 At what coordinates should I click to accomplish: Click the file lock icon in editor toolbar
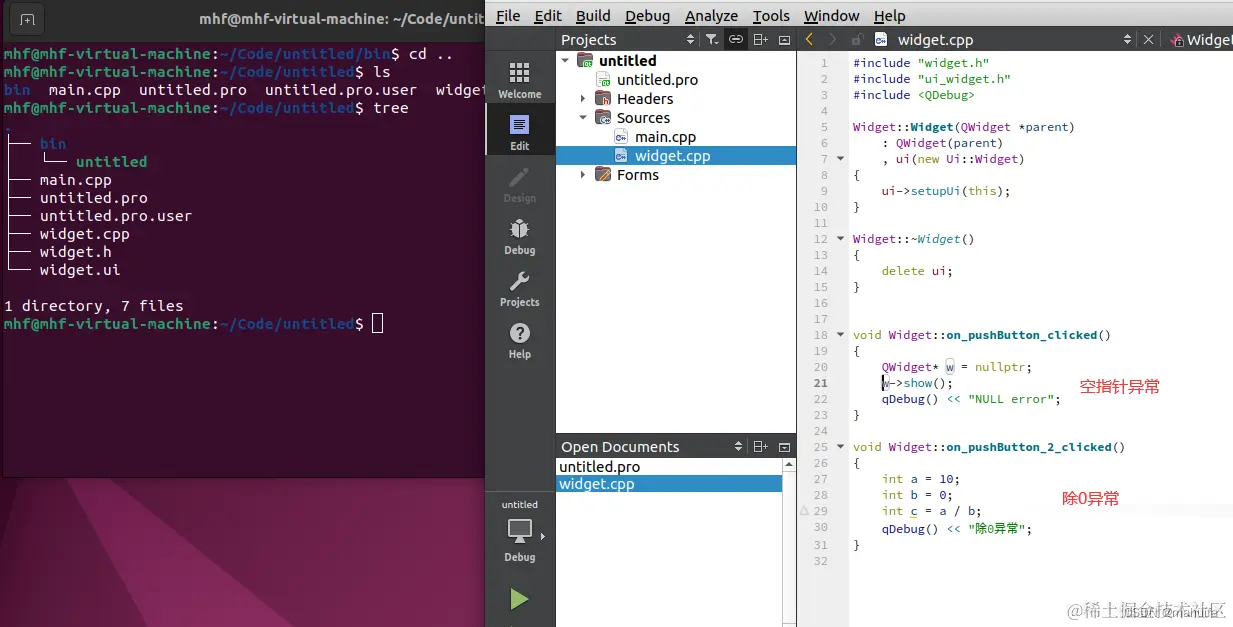point(857,40)
